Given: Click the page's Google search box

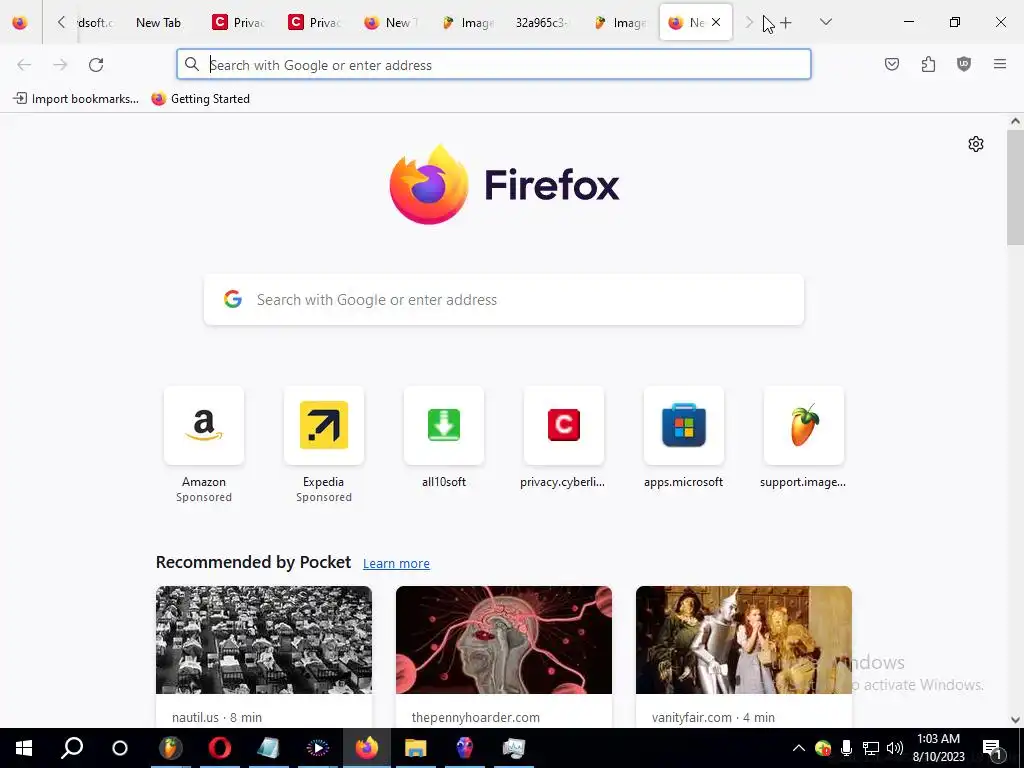Looking at the screenshot, I should [504, 300].
